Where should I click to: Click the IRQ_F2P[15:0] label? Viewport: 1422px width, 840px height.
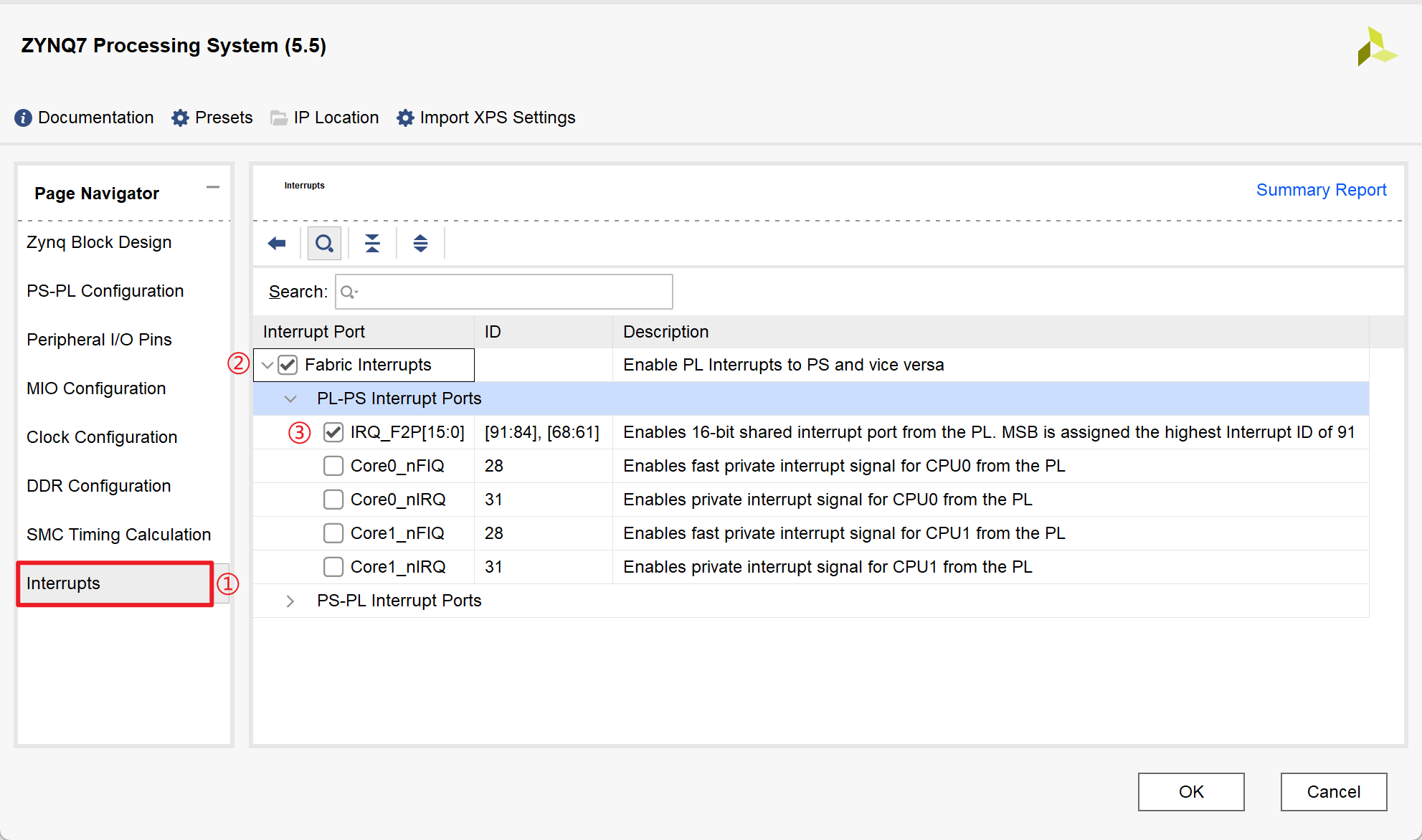tap(407, 432)
